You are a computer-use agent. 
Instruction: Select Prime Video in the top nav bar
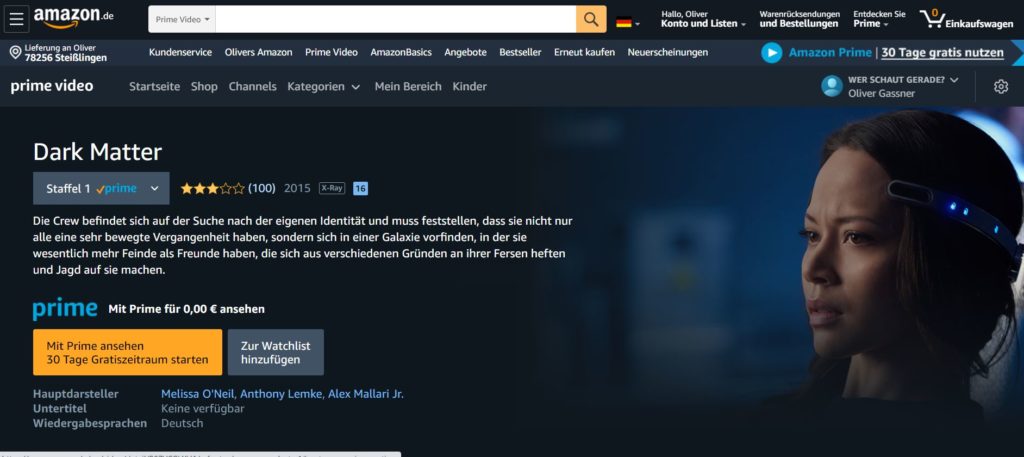coord(331,52)
